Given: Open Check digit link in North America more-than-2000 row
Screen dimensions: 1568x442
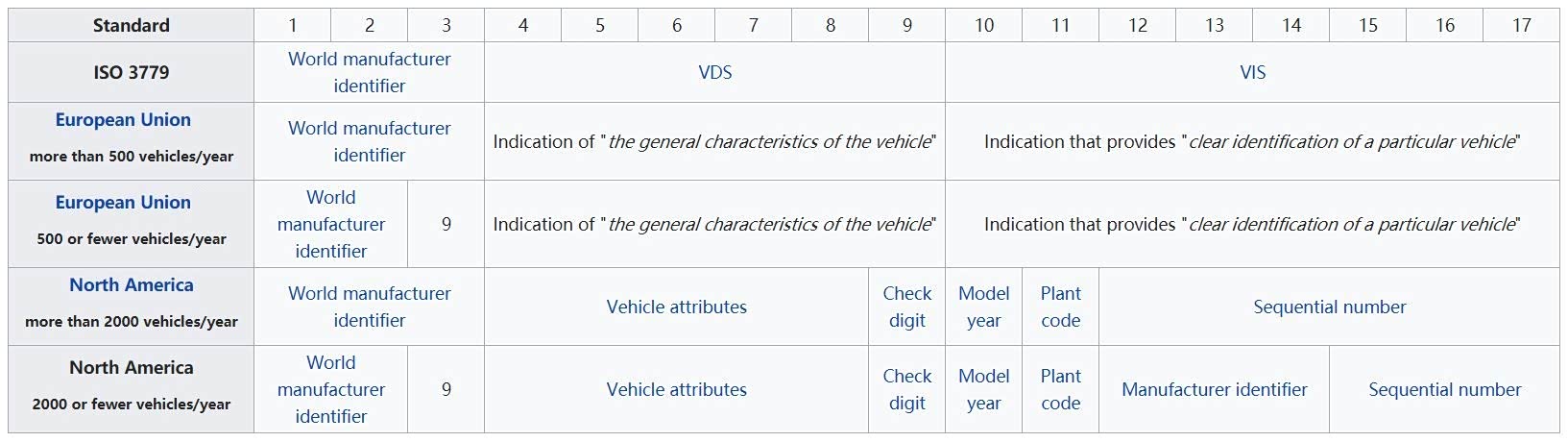Looking at the screenshot, I should [906, 307].
